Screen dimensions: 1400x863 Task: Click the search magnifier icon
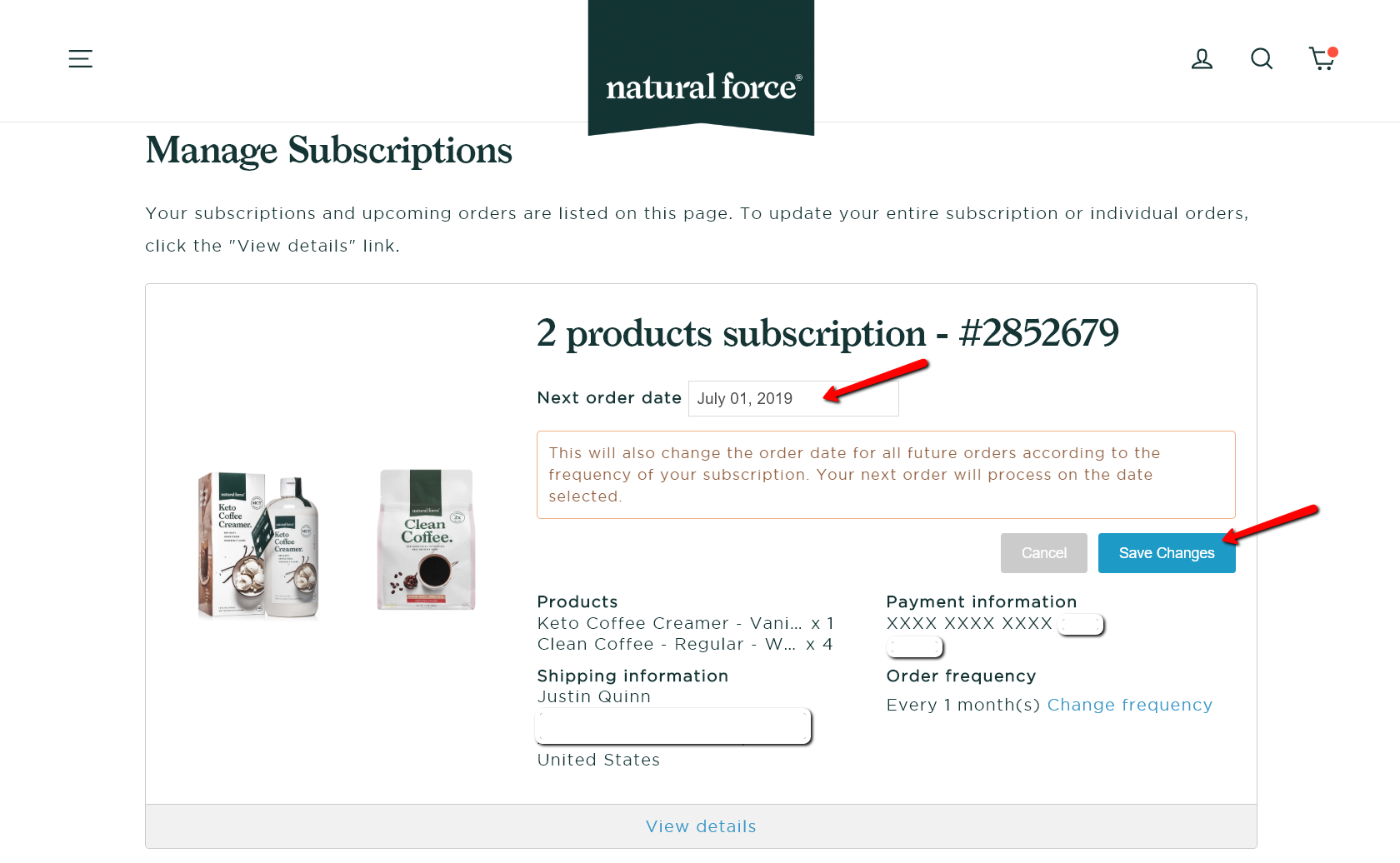tap(1262, 58)
